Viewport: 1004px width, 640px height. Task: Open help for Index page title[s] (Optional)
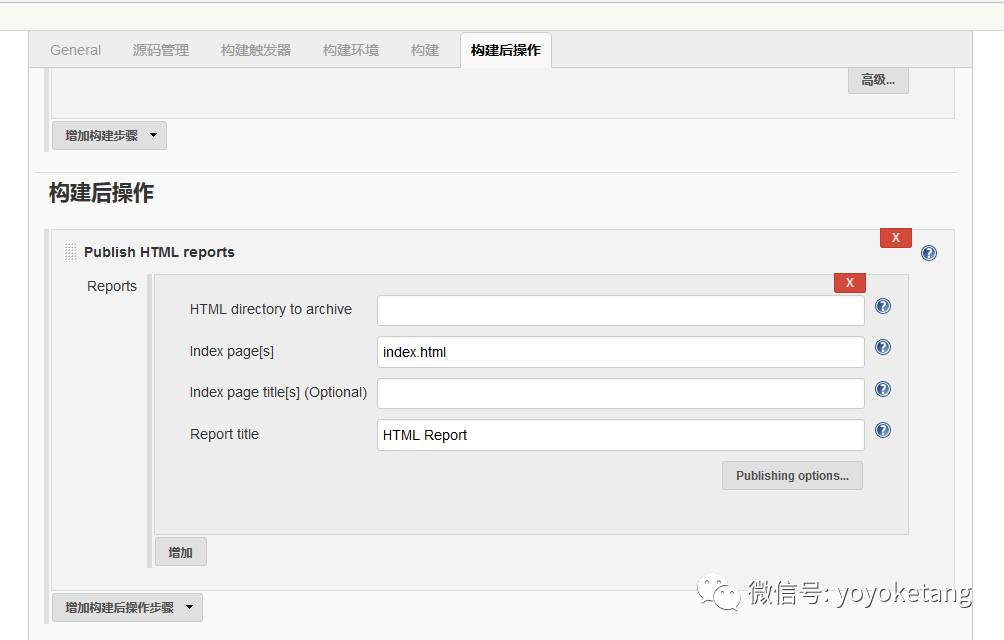(883, 389)
